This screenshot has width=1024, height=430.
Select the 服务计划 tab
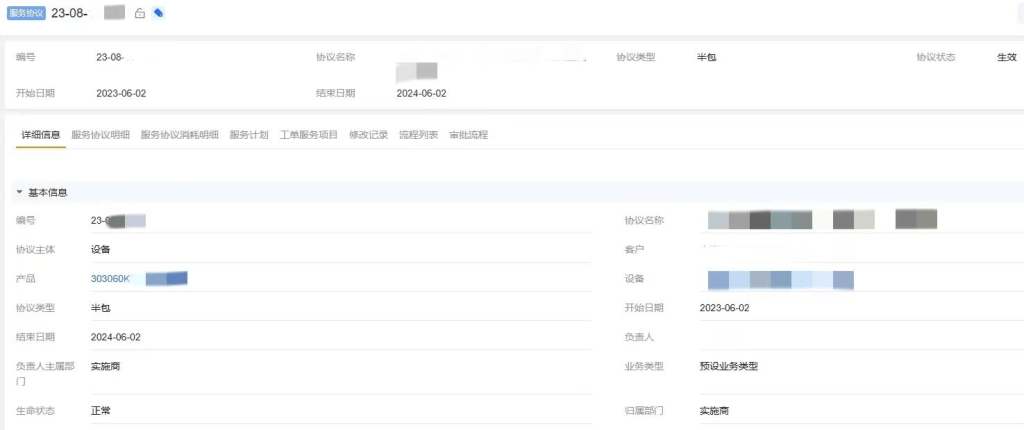point(248,135)
